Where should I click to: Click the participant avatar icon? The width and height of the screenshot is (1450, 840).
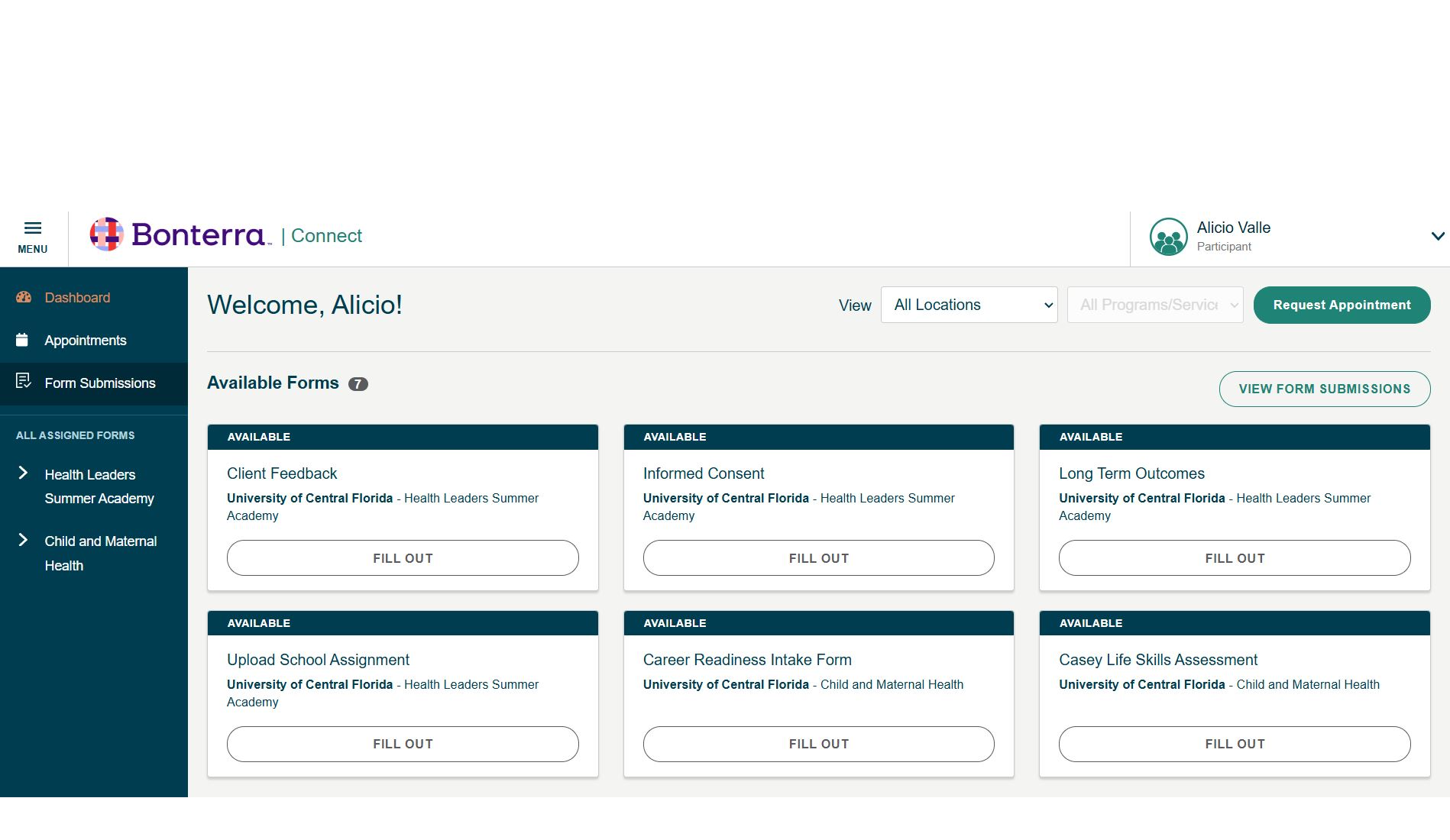coord(1168,237)
